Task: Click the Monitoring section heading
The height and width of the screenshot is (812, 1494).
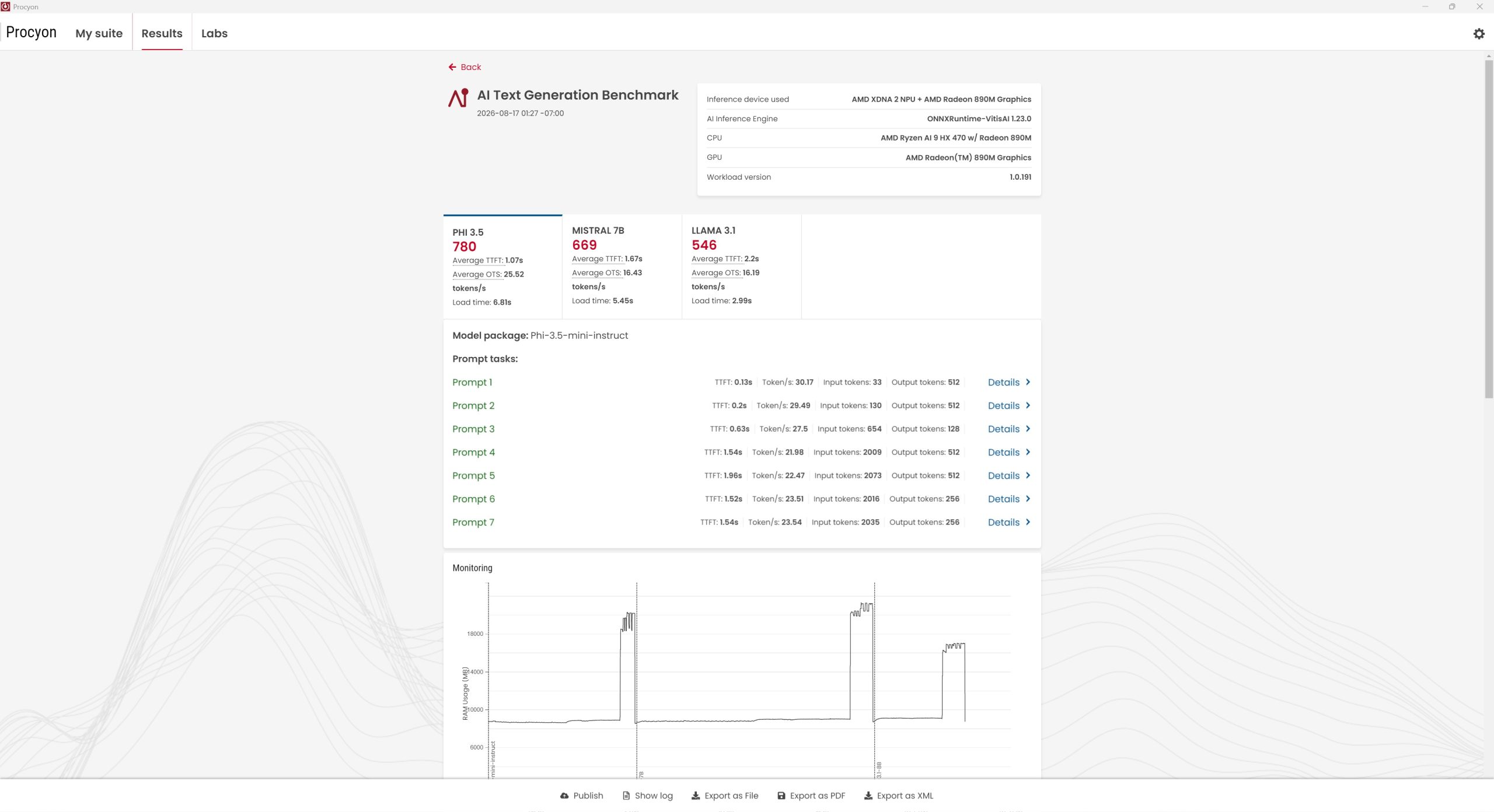Action: (472, 568)
